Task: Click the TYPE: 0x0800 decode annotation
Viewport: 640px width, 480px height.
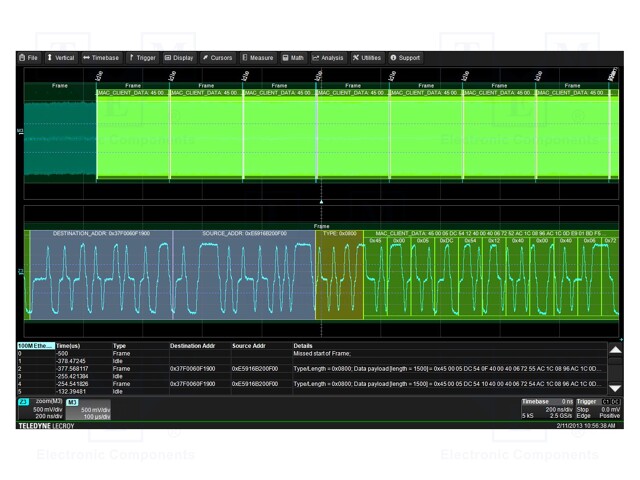Action: click(340, 233)
